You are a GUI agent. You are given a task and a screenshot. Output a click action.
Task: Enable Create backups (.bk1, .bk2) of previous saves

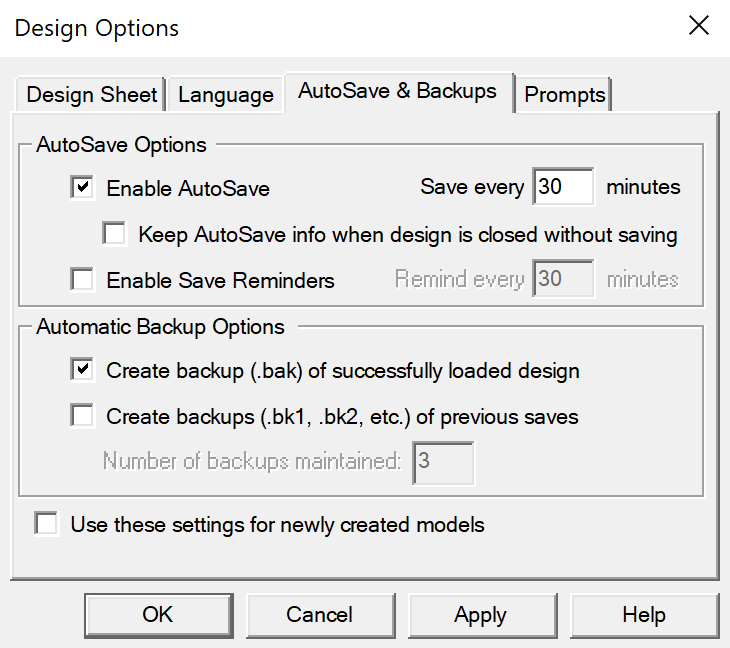82,416
